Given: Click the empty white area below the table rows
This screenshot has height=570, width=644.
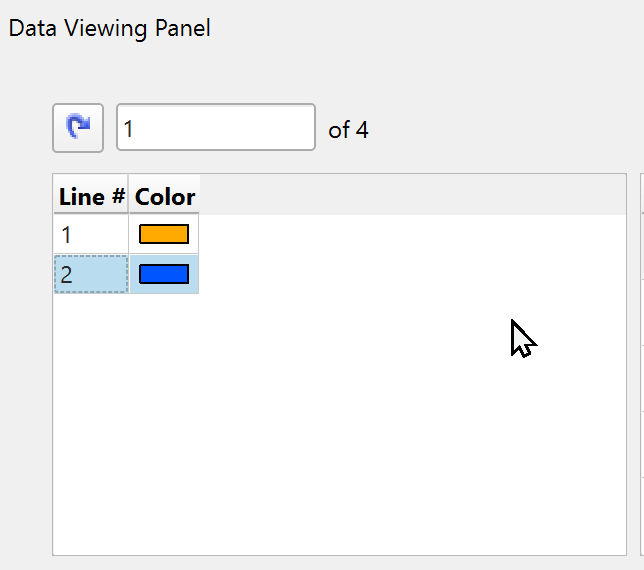Looking at the screenshot, I should [x=340, y=430].
